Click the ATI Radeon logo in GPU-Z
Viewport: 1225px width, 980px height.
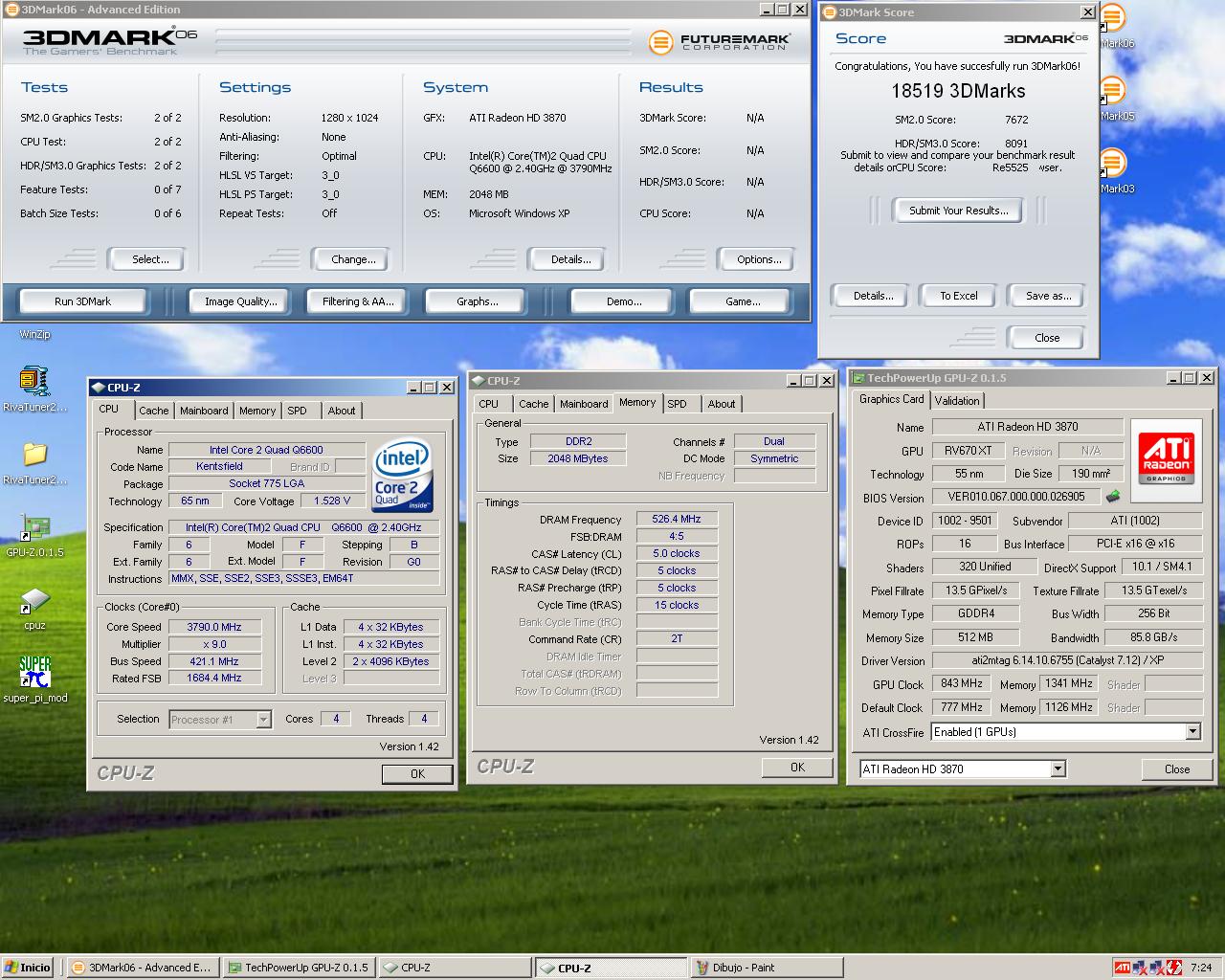(1167, 459)
